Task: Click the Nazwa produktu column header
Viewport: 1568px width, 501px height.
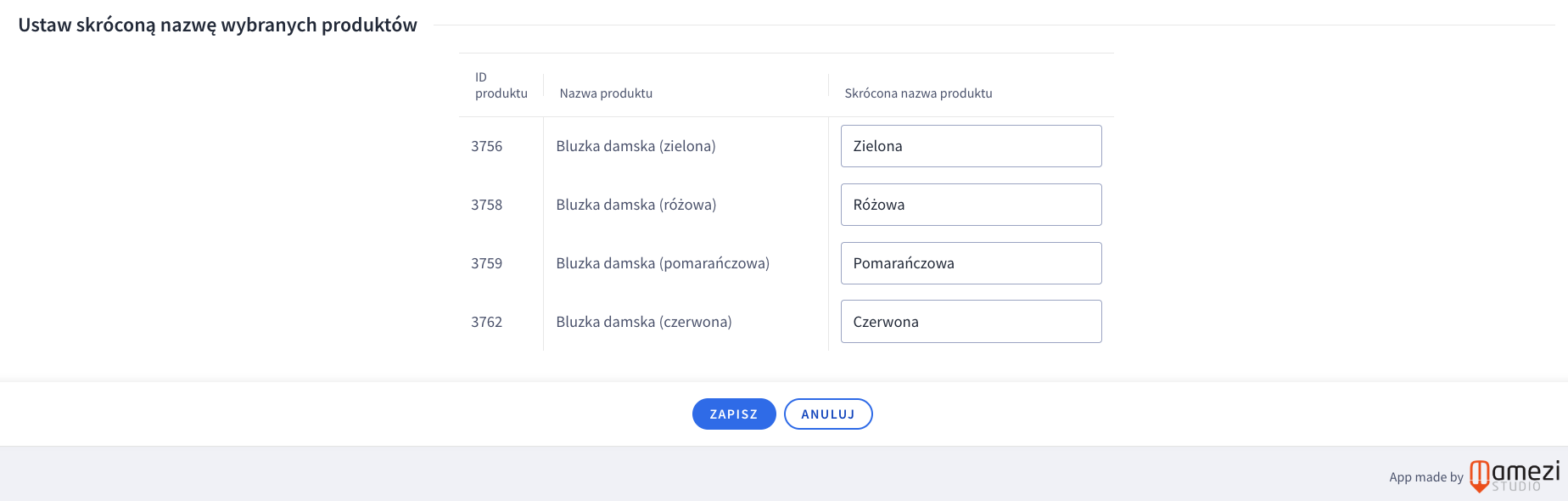Action: click(x=606, y=93)
